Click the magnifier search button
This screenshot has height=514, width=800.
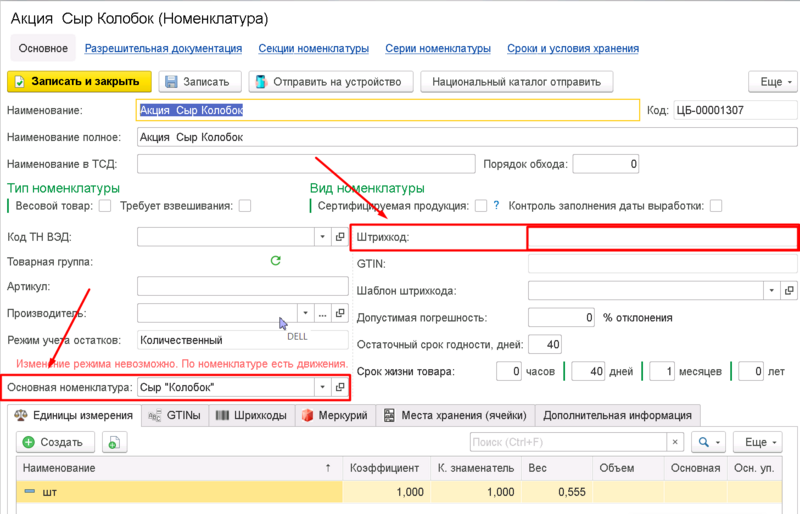click(709, 442)
